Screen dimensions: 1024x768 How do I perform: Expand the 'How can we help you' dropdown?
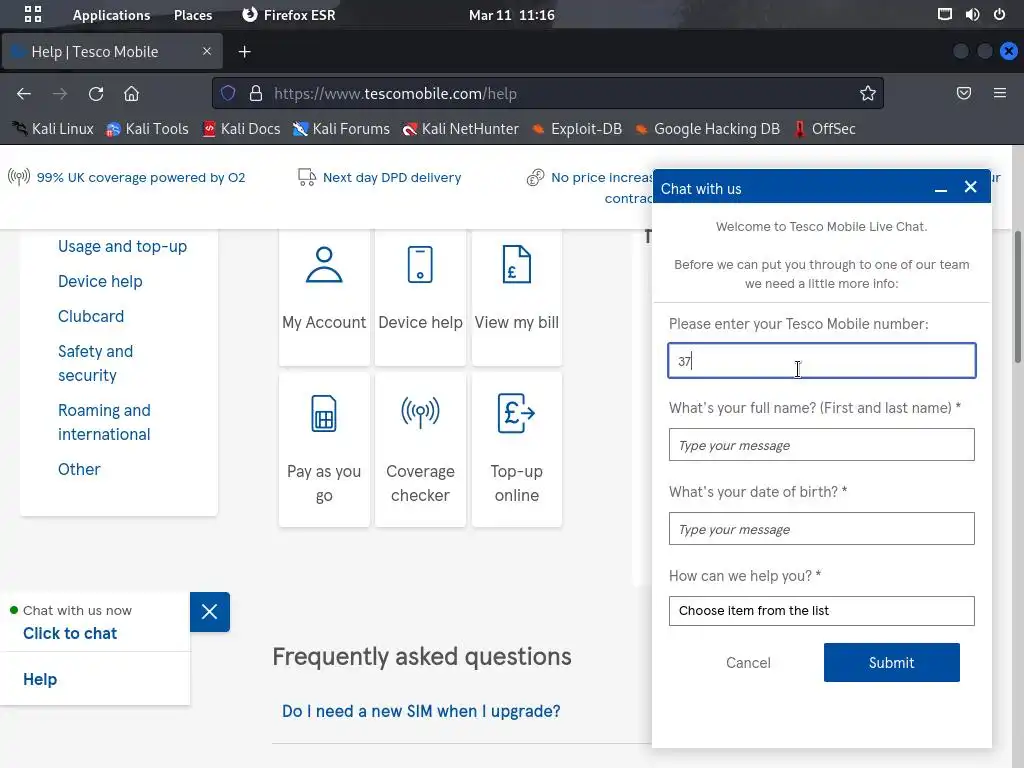[x=822, y=611]
